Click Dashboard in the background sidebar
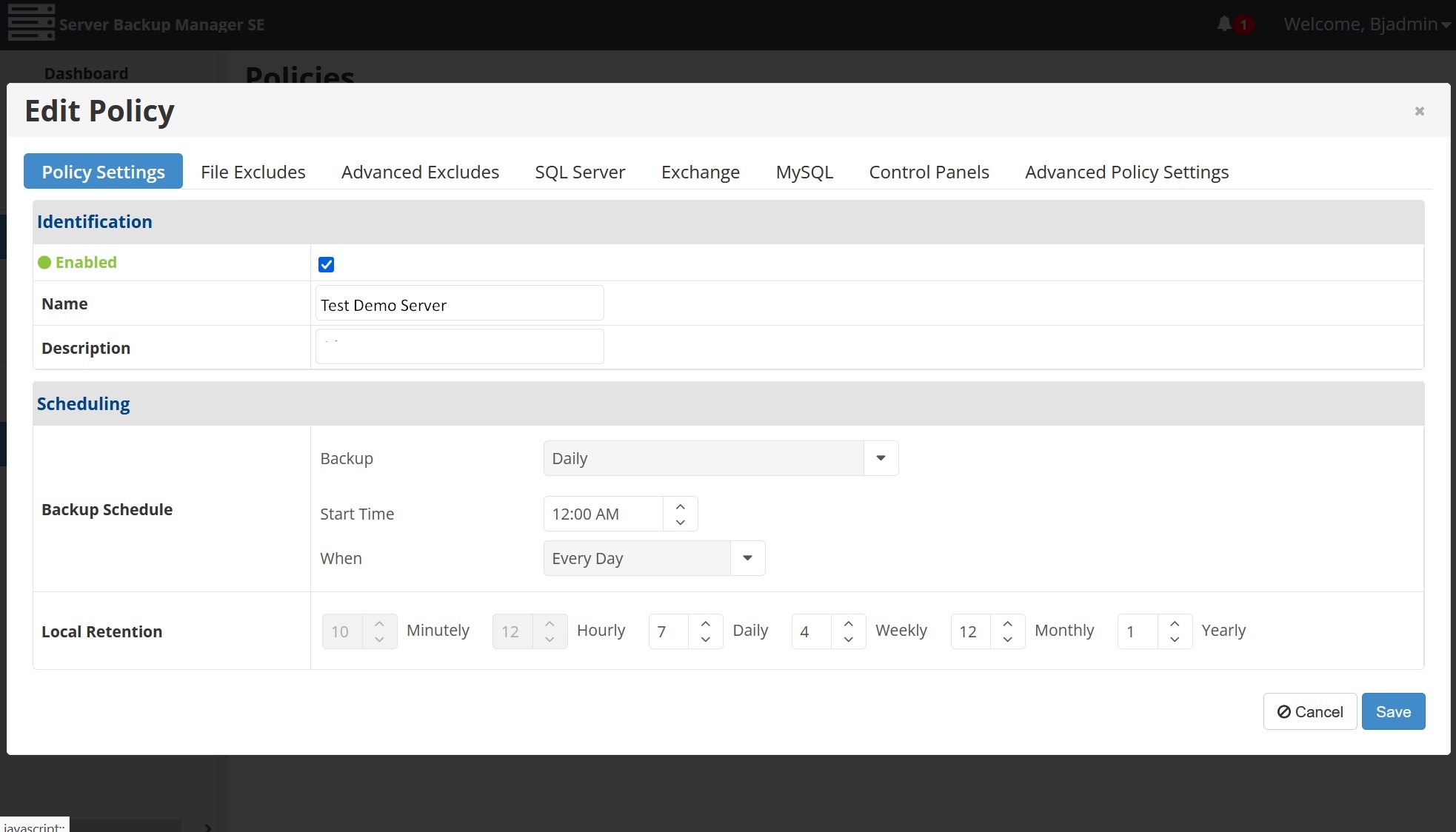Viewport: 1456px width, 832px height. 86,73
